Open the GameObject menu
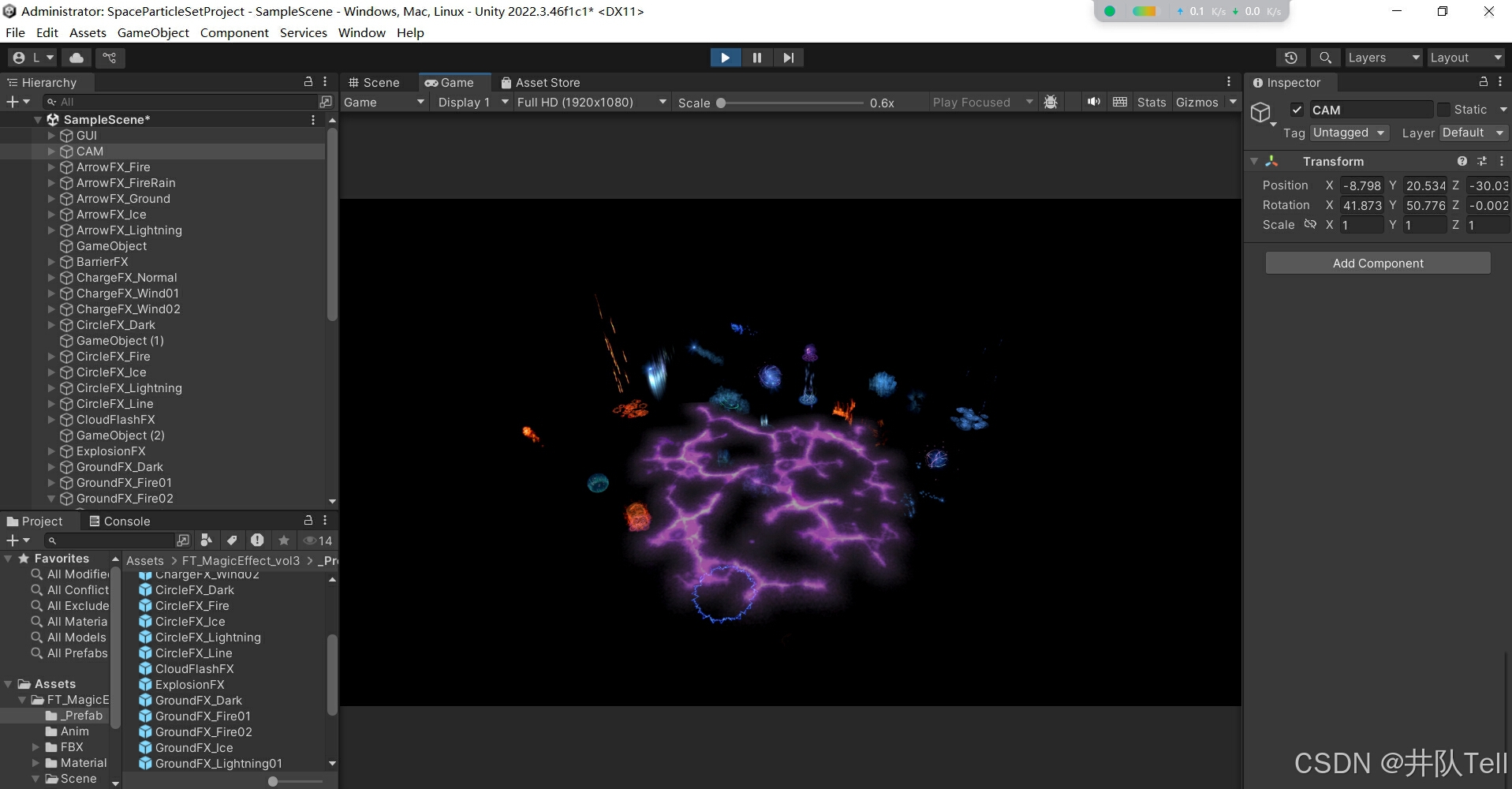Image resolution: width=1512 pixels, height=789 pixels. [x=153, y=33]
